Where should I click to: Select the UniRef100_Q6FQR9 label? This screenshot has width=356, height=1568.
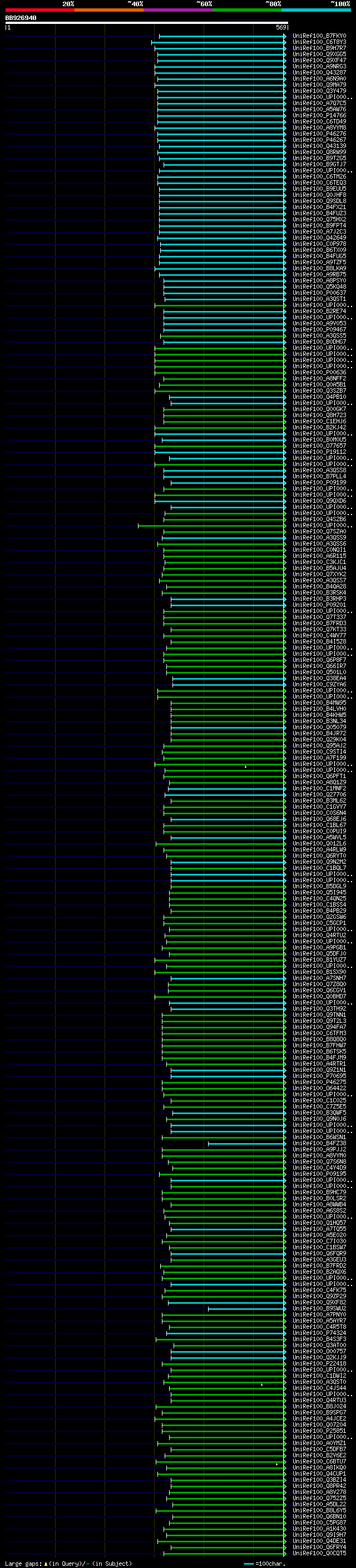(x=319, y=1253)
